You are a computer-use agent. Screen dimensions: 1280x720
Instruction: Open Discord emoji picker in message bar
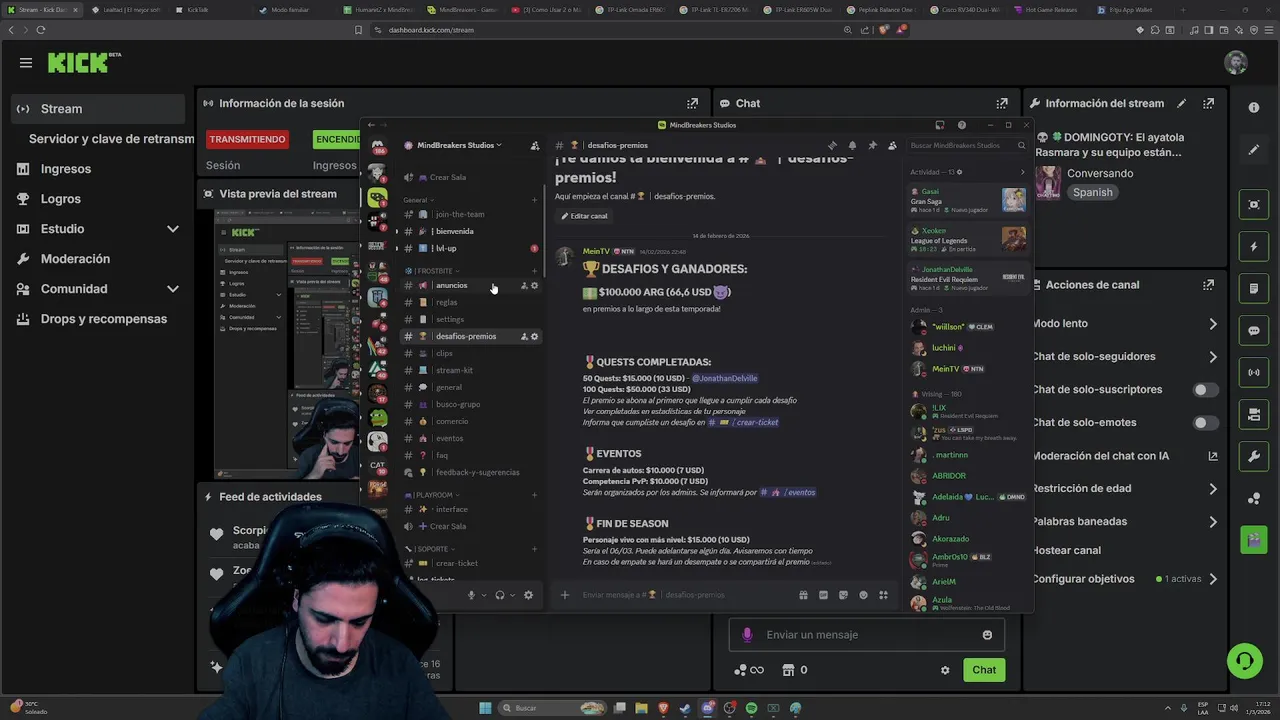[863, 595]
